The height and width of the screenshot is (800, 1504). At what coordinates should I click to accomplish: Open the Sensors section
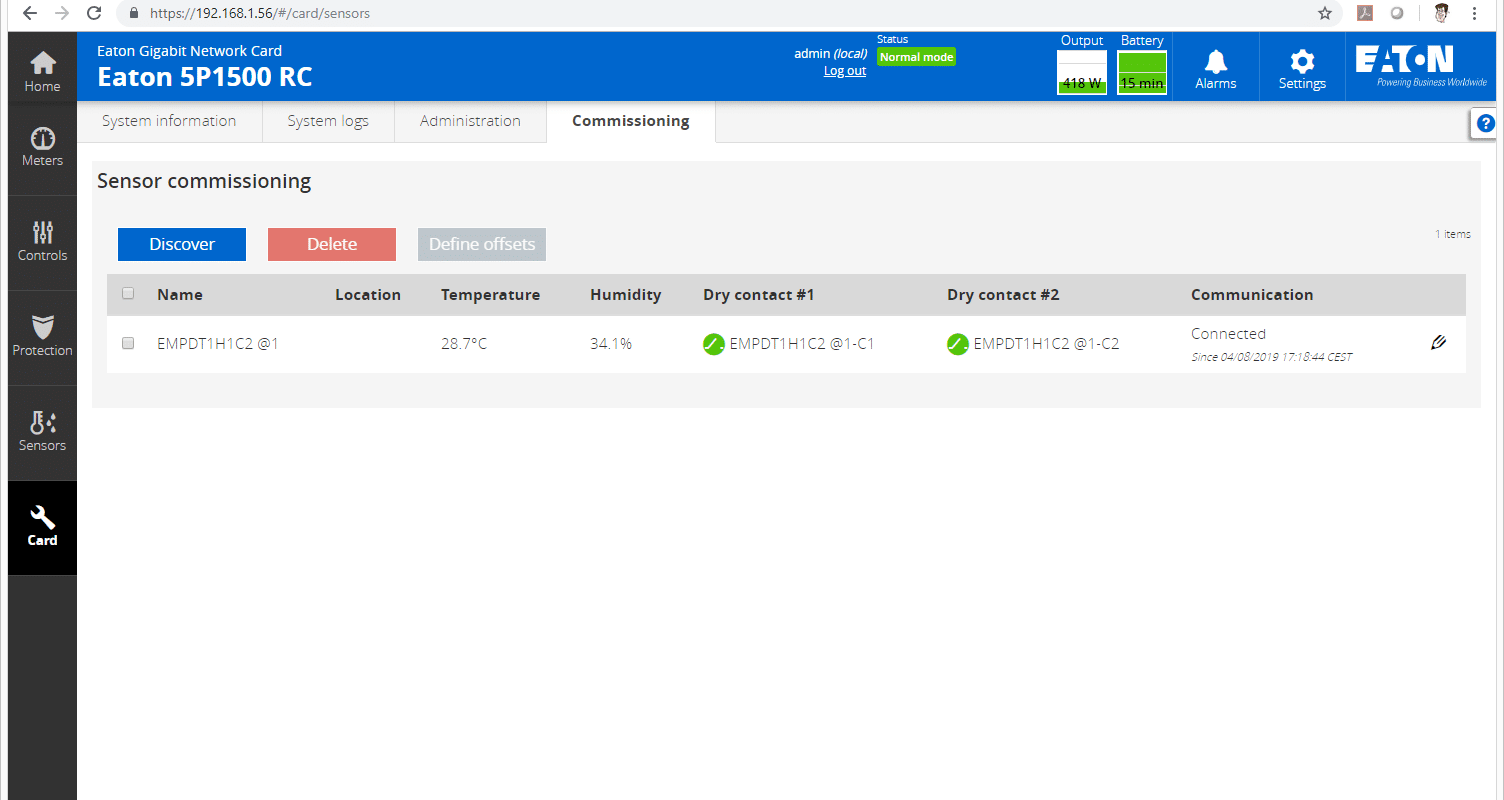point(42,432)
